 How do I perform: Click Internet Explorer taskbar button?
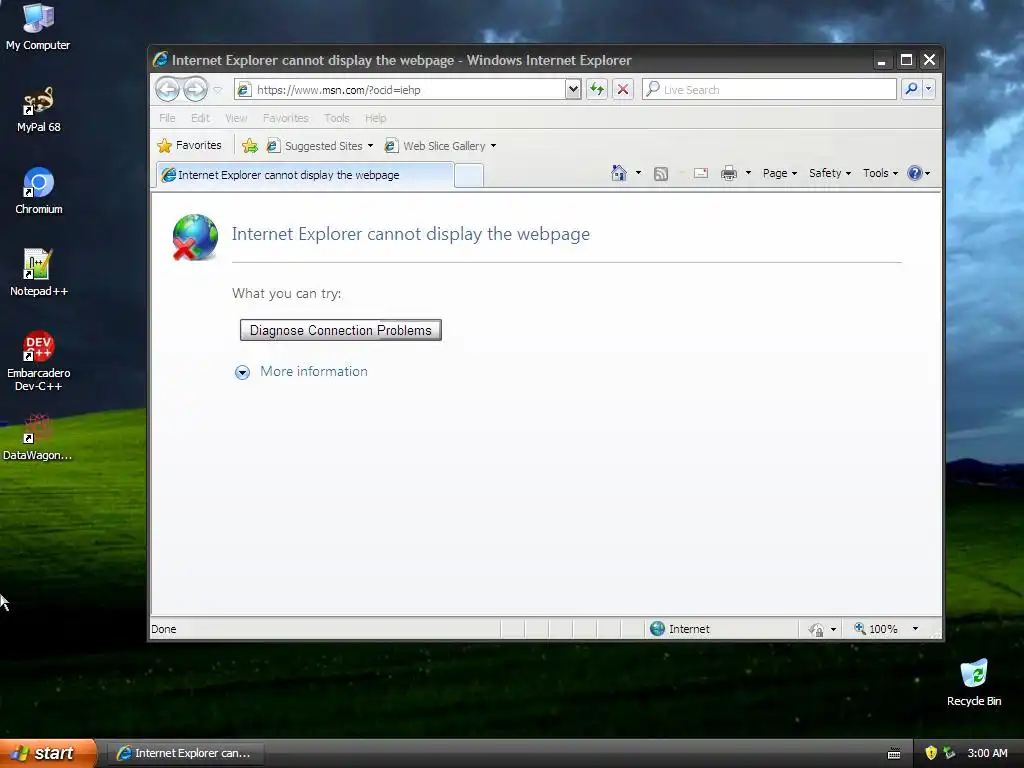click(x=184, y=753)
